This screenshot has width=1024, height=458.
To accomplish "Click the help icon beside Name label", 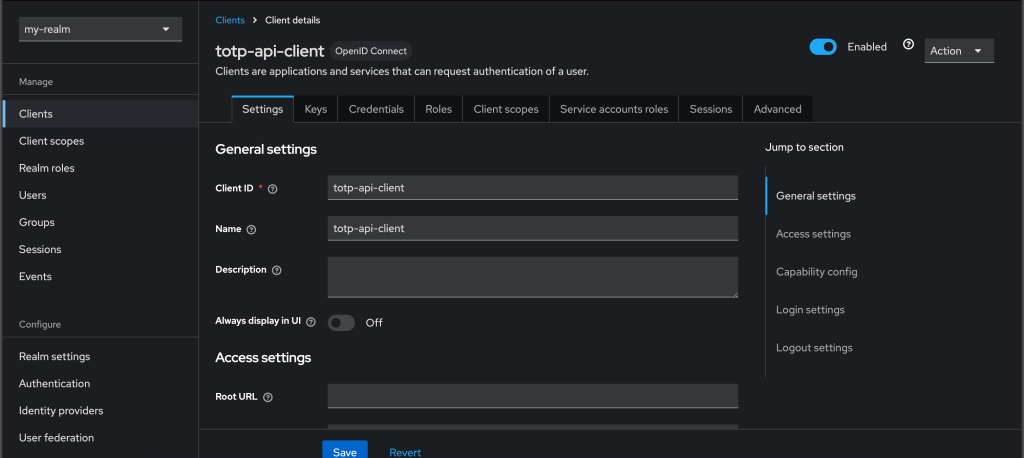I will tap(251, 229).
